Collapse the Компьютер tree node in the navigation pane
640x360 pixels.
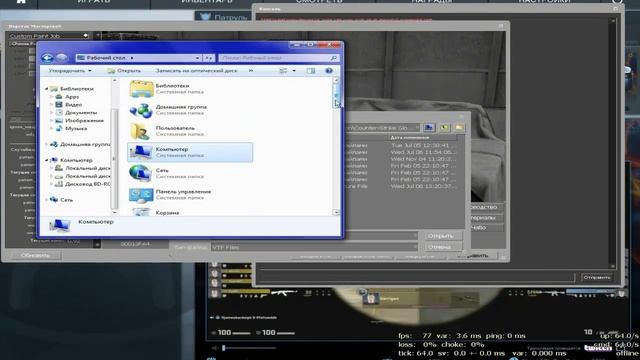pos(47,160)
